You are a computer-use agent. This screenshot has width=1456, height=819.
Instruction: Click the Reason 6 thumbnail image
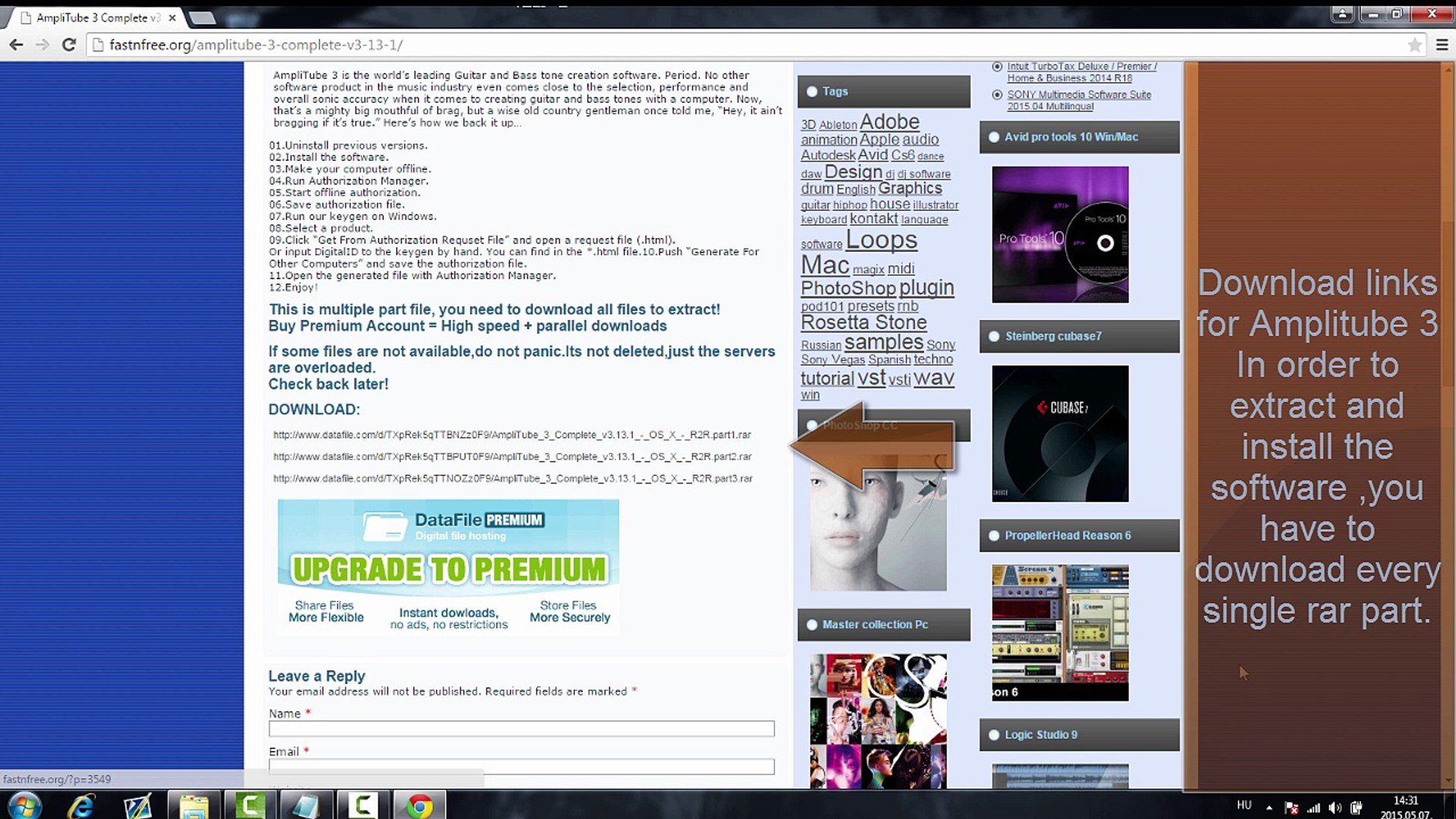(x=1060, y=632)
